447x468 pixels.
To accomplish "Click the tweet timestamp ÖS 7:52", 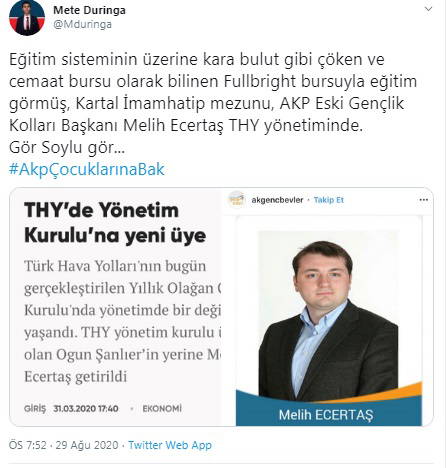I will tap(28, 445).
